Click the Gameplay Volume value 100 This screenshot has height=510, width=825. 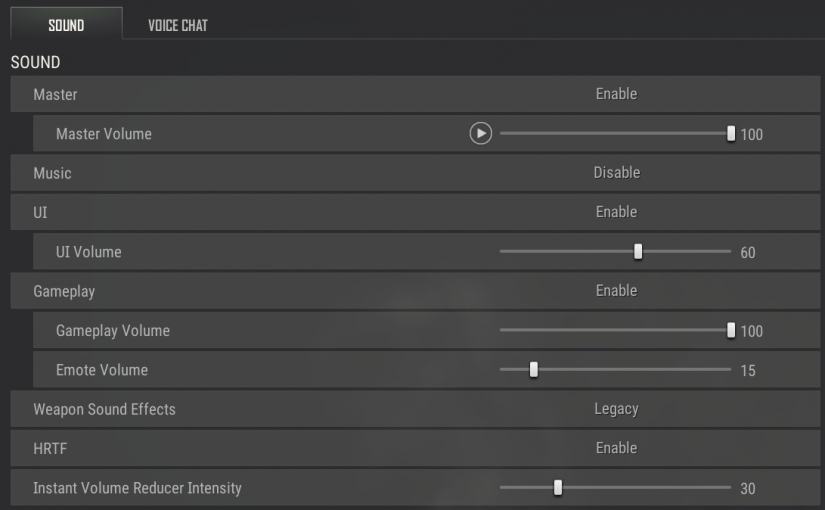[751, 331]
